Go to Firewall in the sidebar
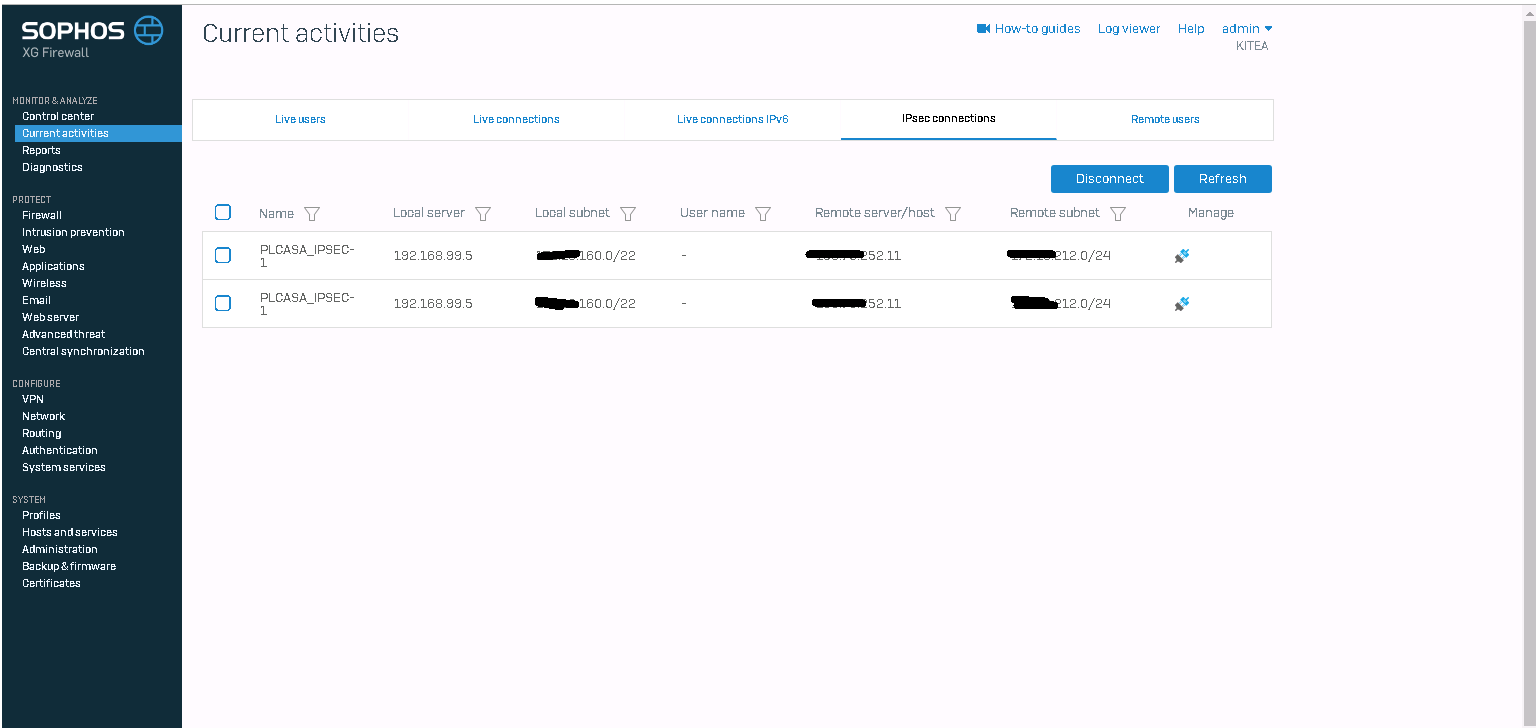Screen dimensions: 1536x728 [42, 215]
